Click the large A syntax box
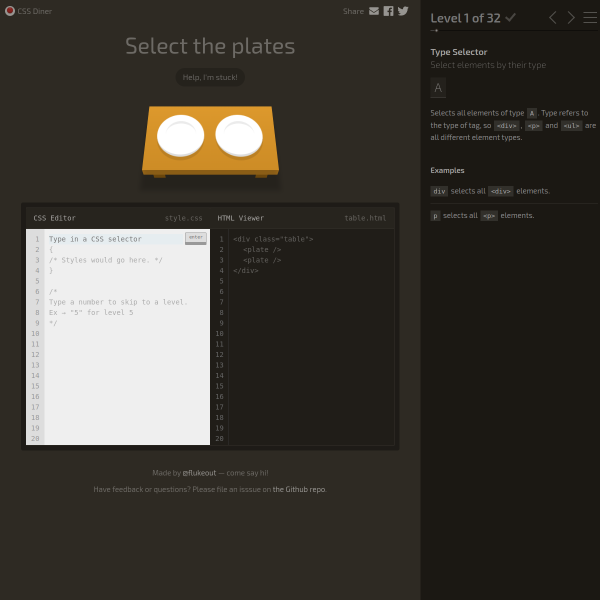This screenshot has height=600, width=600. click(x=438, y=88)
